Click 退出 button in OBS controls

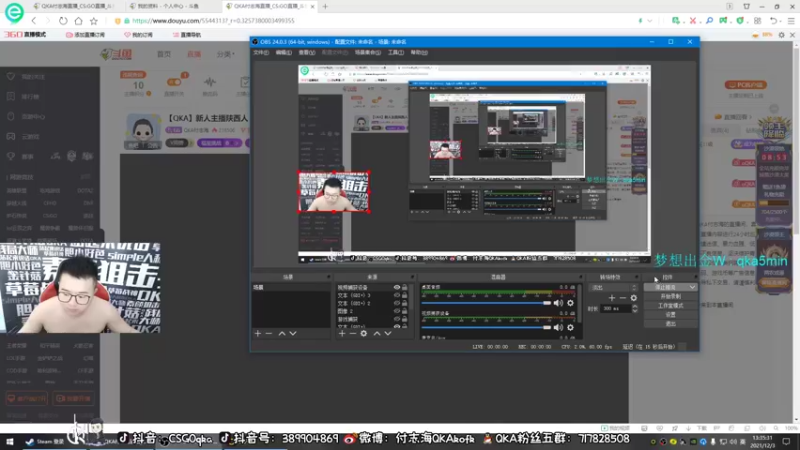(x=670, y=324)
